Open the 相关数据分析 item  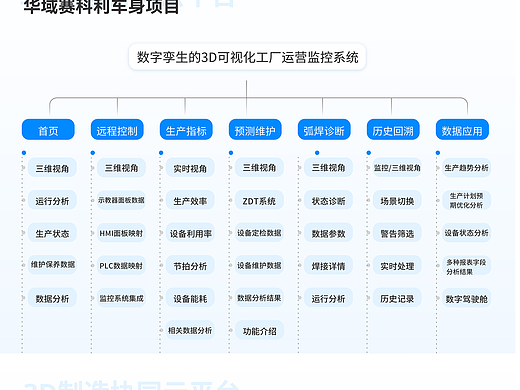[190, 330]
